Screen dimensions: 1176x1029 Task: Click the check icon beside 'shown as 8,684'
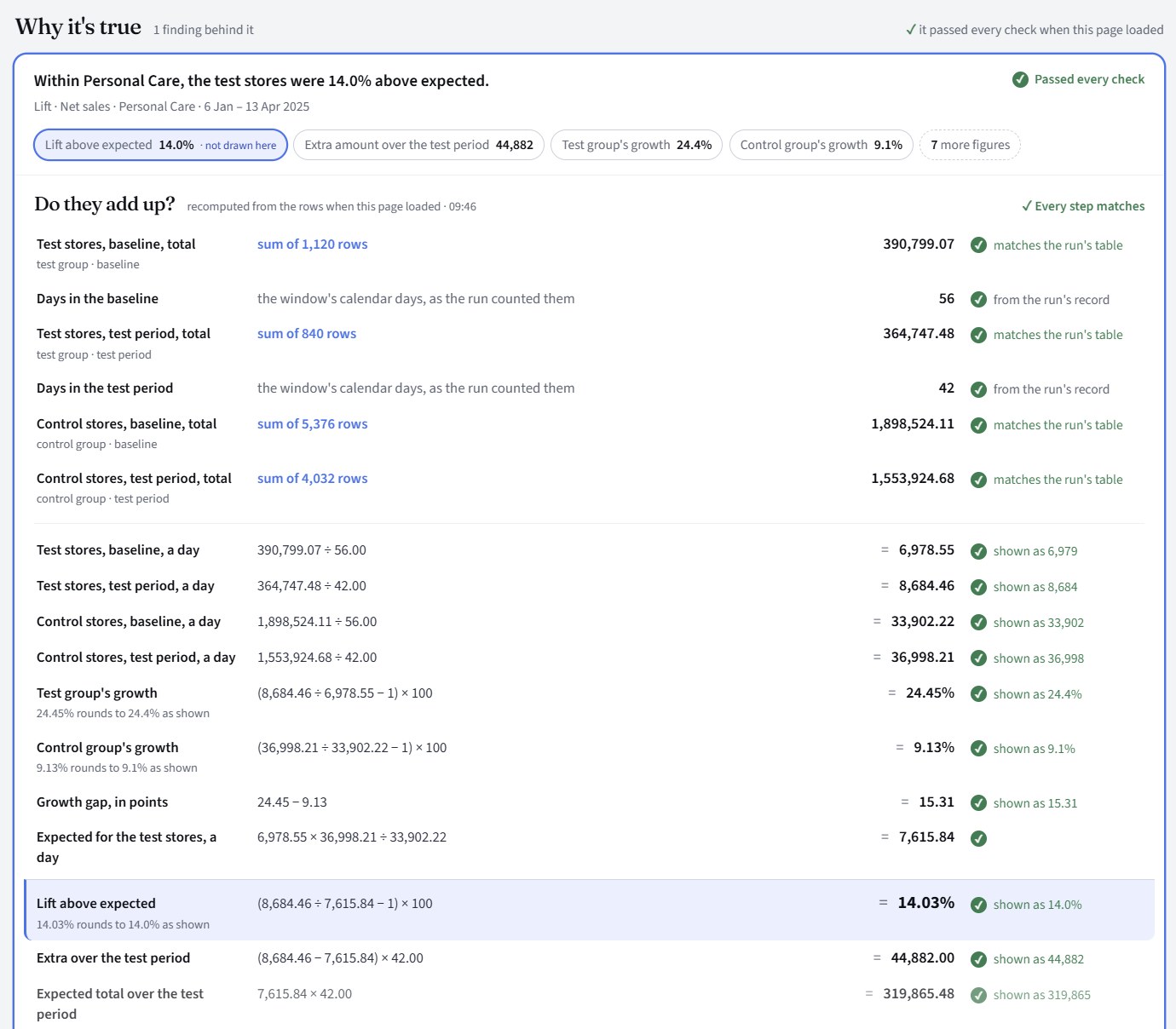[x=979, y=587]
